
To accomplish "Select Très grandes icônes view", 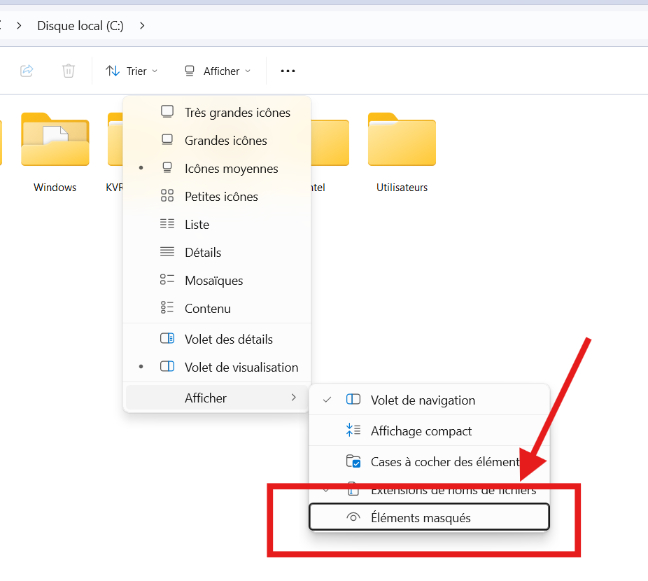I will point(217,112).
